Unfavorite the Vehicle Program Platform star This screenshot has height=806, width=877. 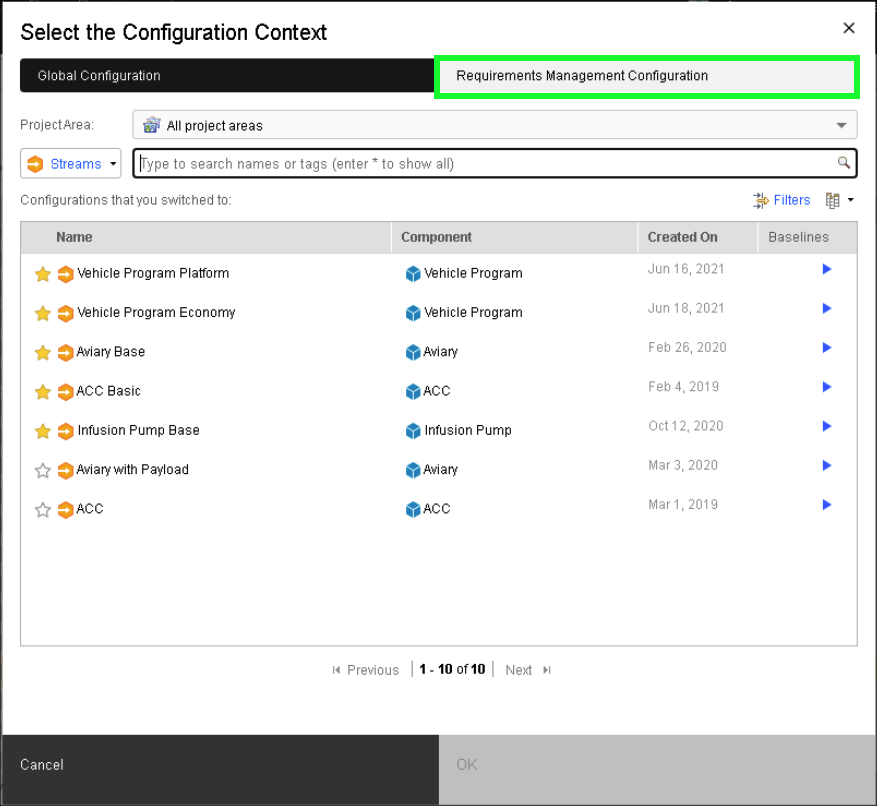tap(43, 274)
